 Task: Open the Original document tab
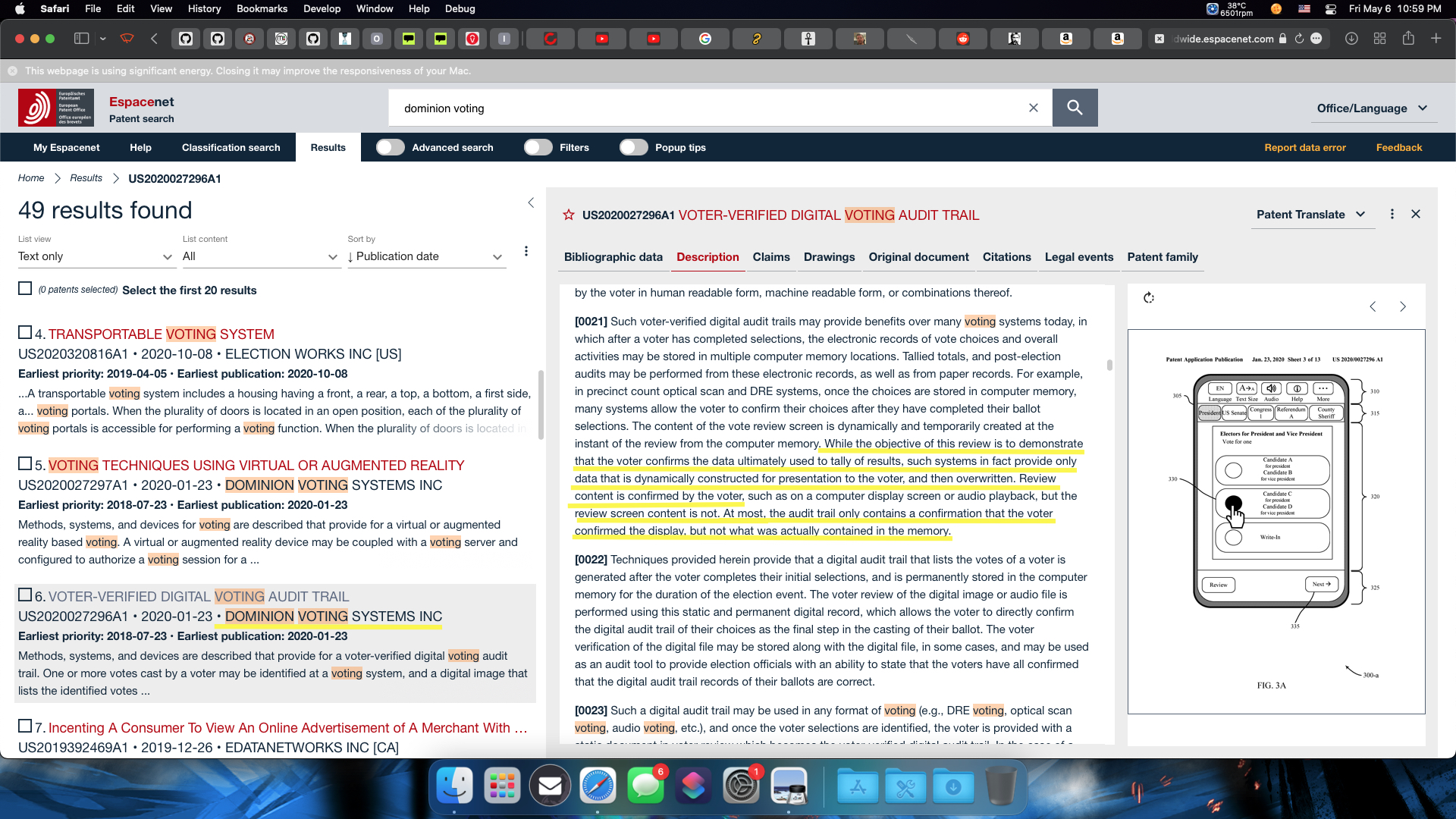pyautogui.click(x=918, y=257)
